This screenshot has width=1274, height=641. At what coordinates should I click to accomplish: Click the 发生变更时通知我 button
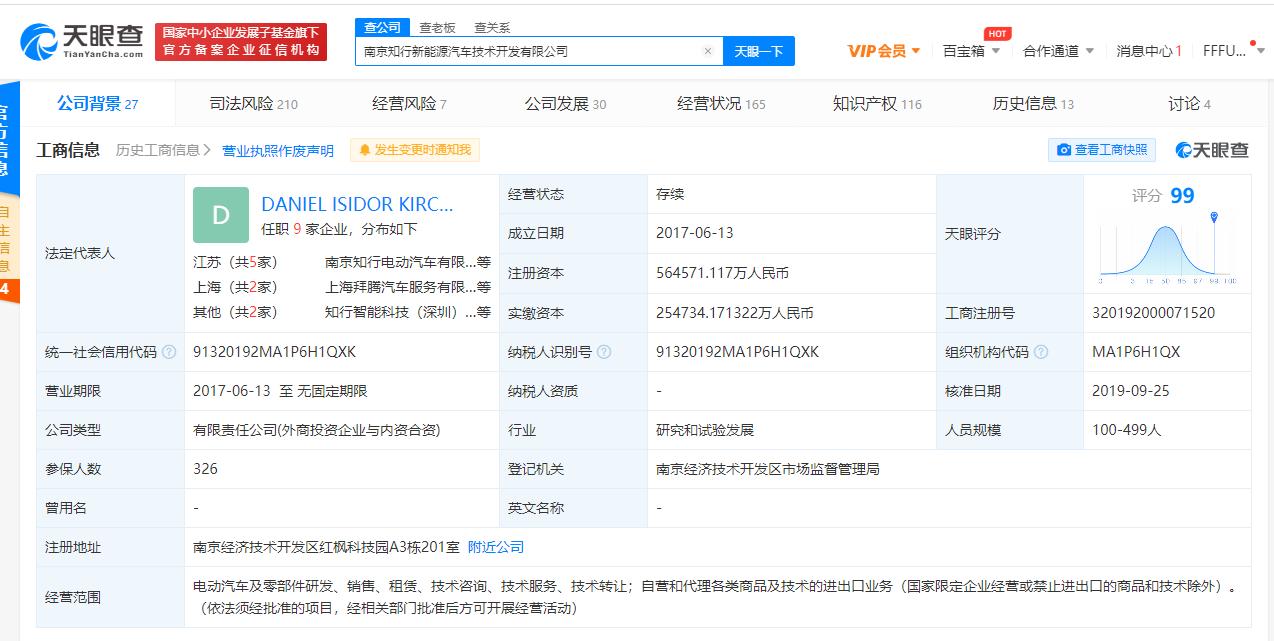(415, 150)
